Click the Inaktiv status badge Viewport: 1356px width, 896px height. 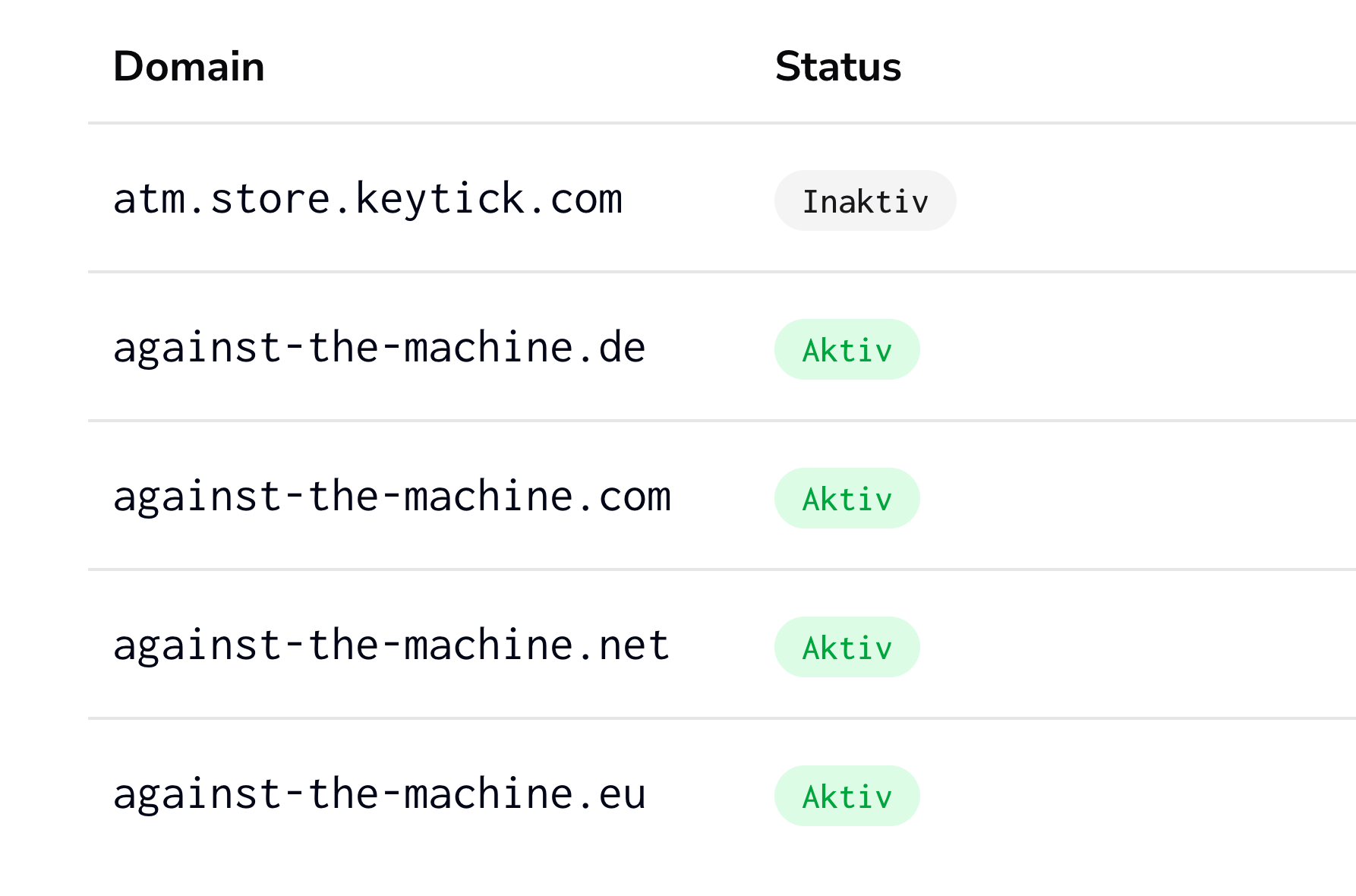[x=865, y=201]
